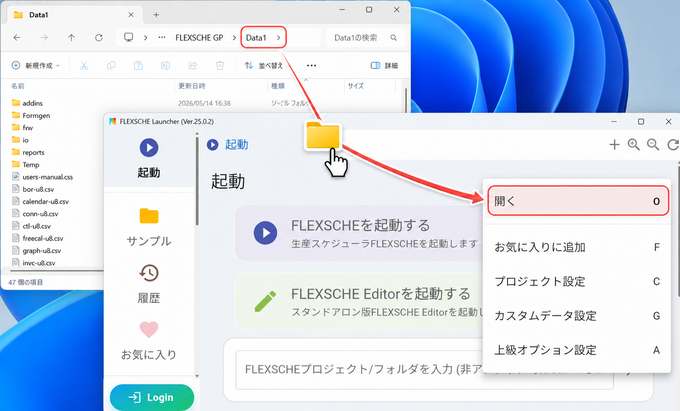Click the PC monitor icon in address bar
680x411 pixels.
pos(128,37)
